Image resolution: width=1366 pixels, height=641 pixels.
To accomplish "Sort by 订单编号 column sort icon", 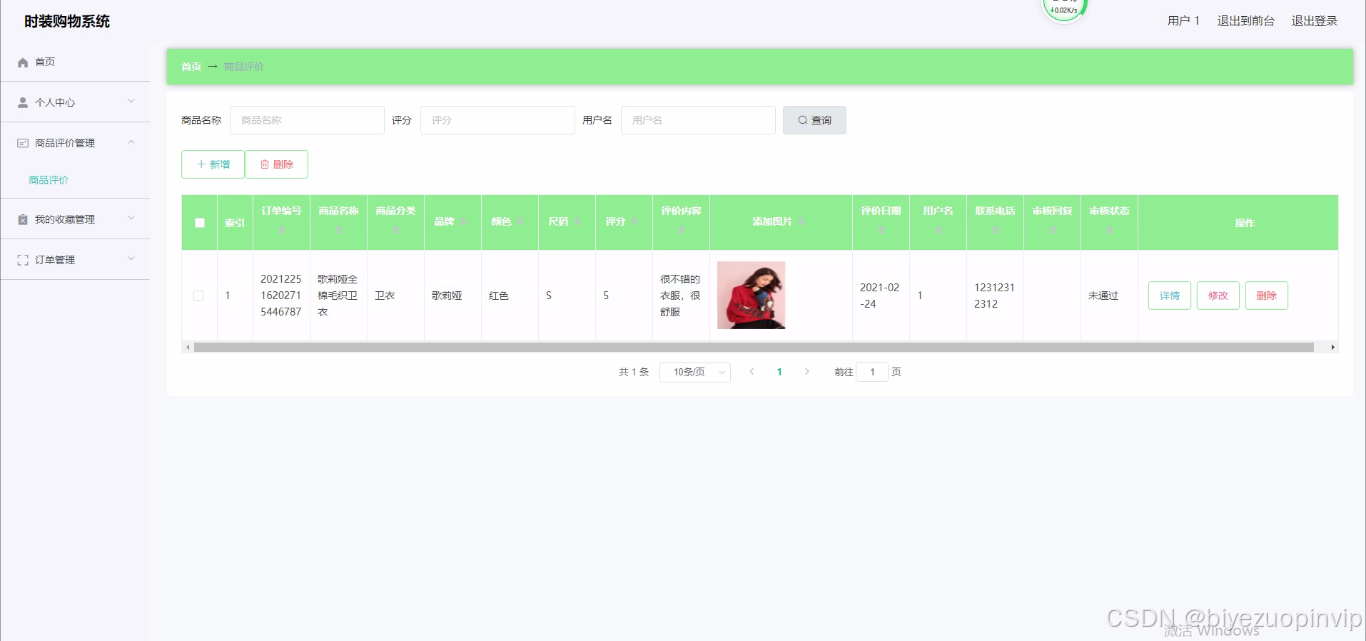I will pos(281,232).
